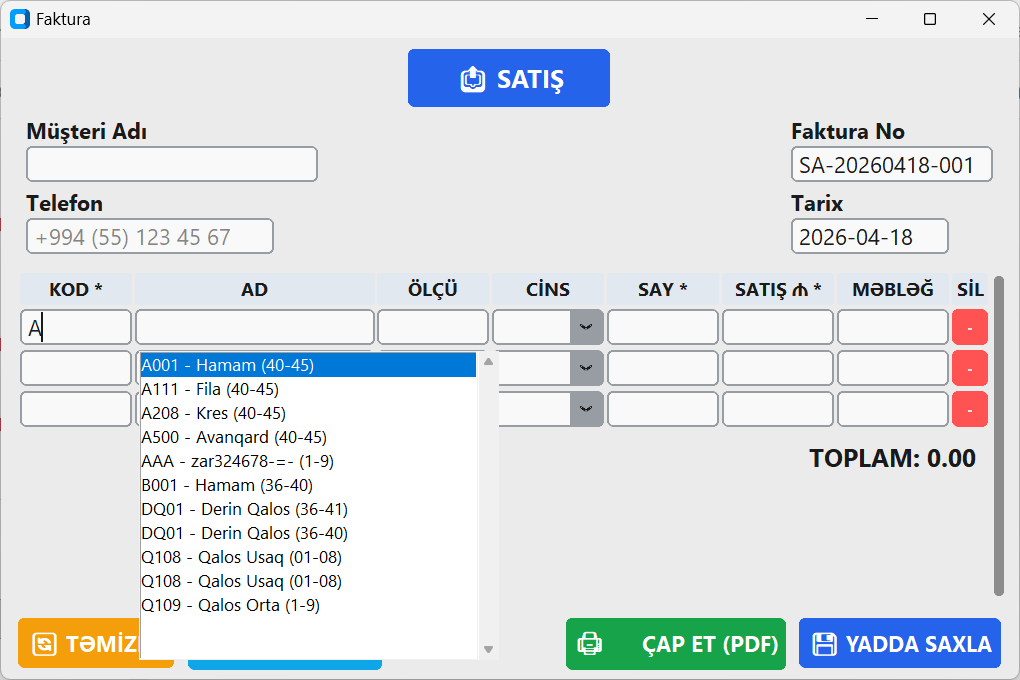Delete the third row with red minus icon

pos(969,409)
